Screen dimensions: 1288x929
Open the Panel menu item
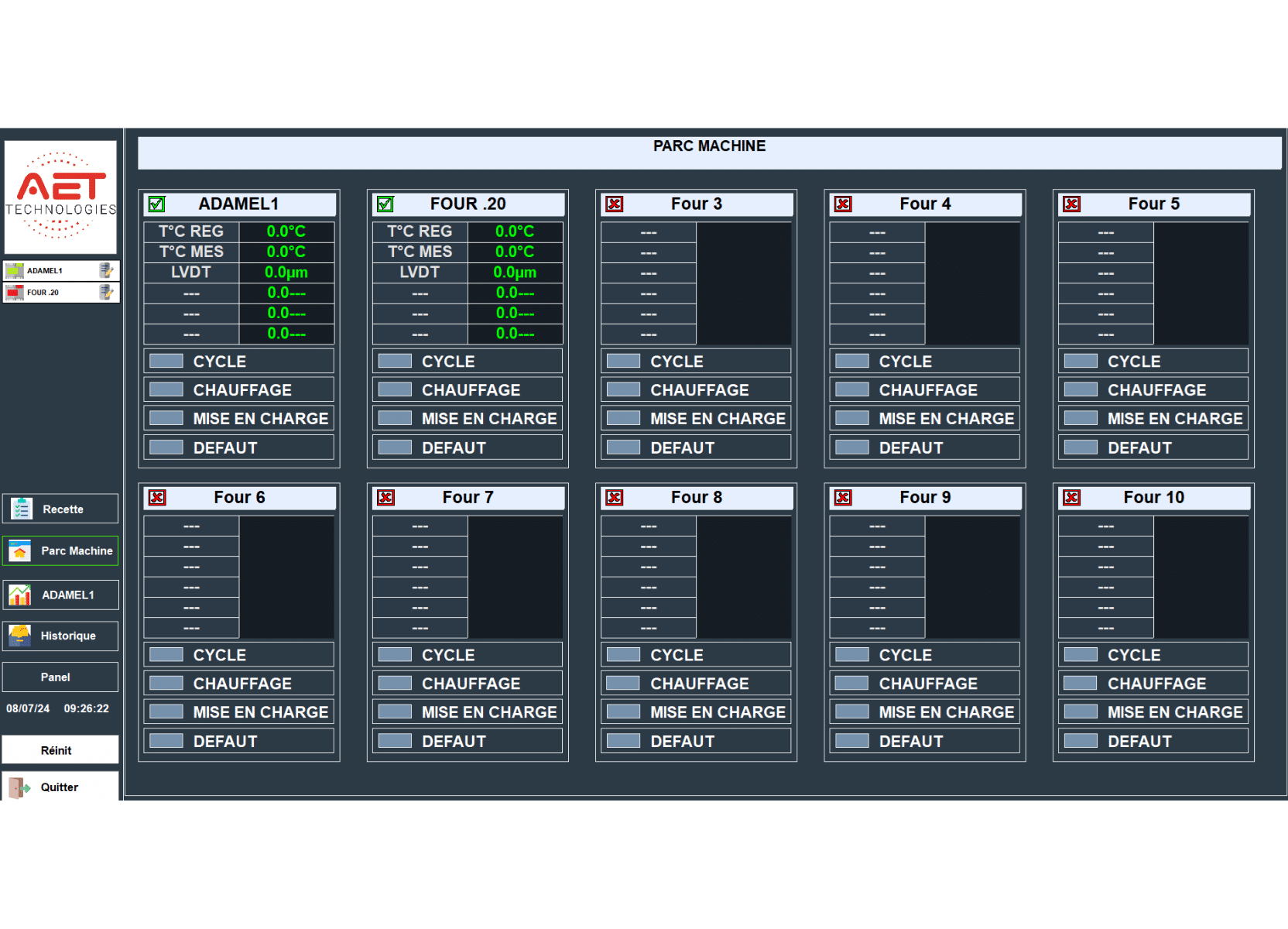pyautogui.click(x=60, y=677)
